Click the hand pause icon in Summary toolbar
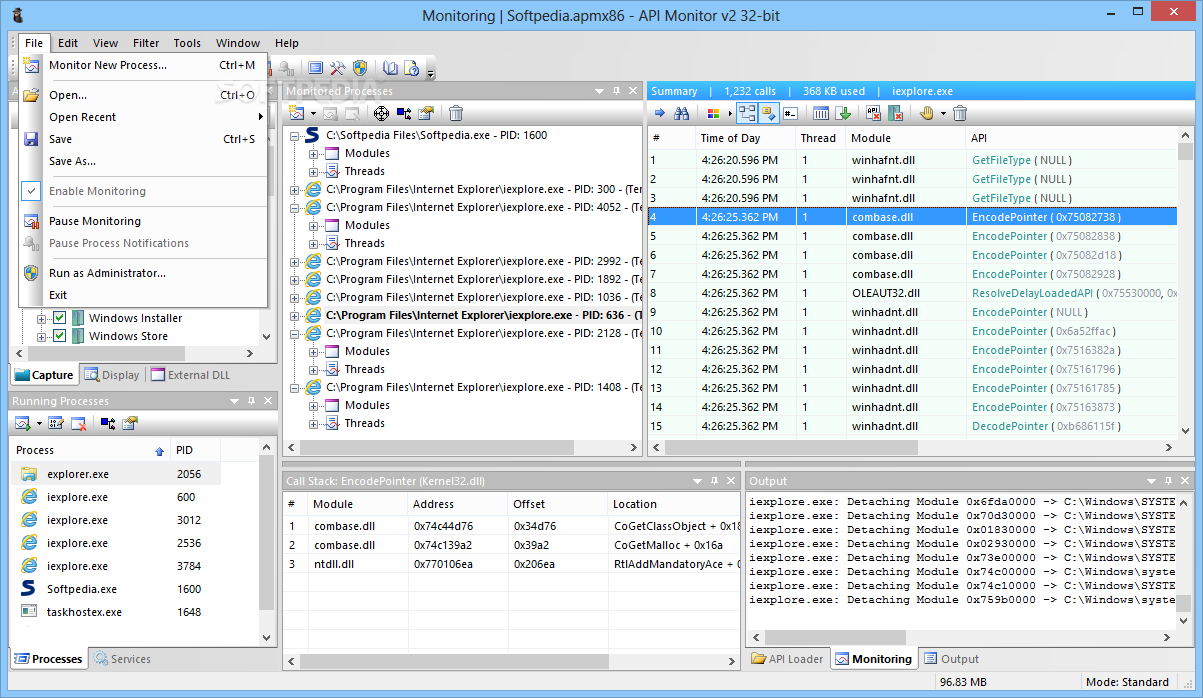The image size is (1203, 698). click(926, 113)
